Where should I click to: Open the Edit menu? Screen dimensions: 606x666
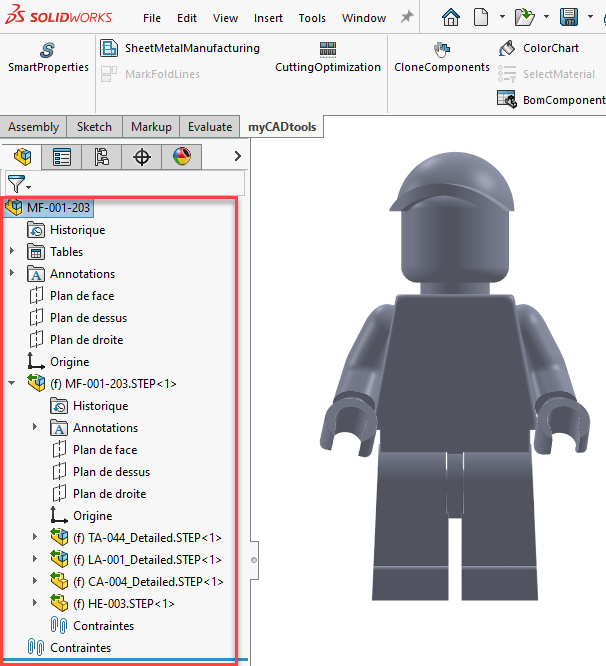click(187, 18)
